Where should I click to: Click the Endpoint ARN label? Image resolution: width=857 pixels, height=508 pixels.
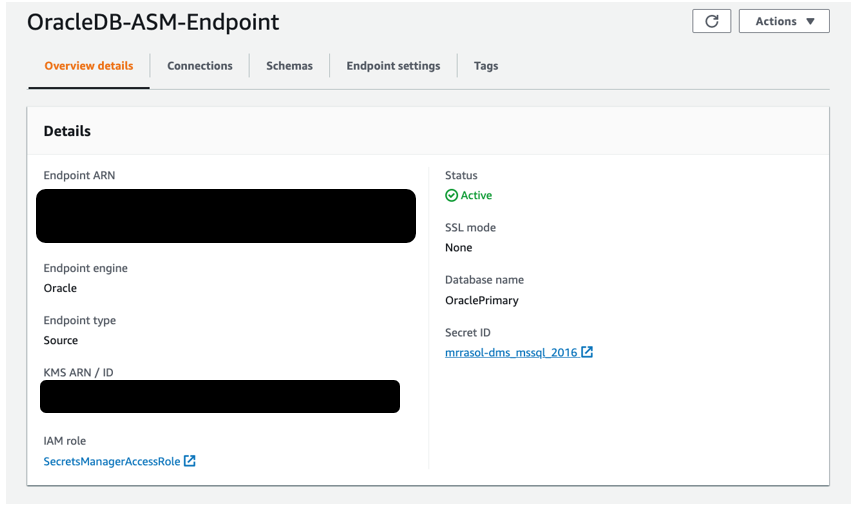79,176
